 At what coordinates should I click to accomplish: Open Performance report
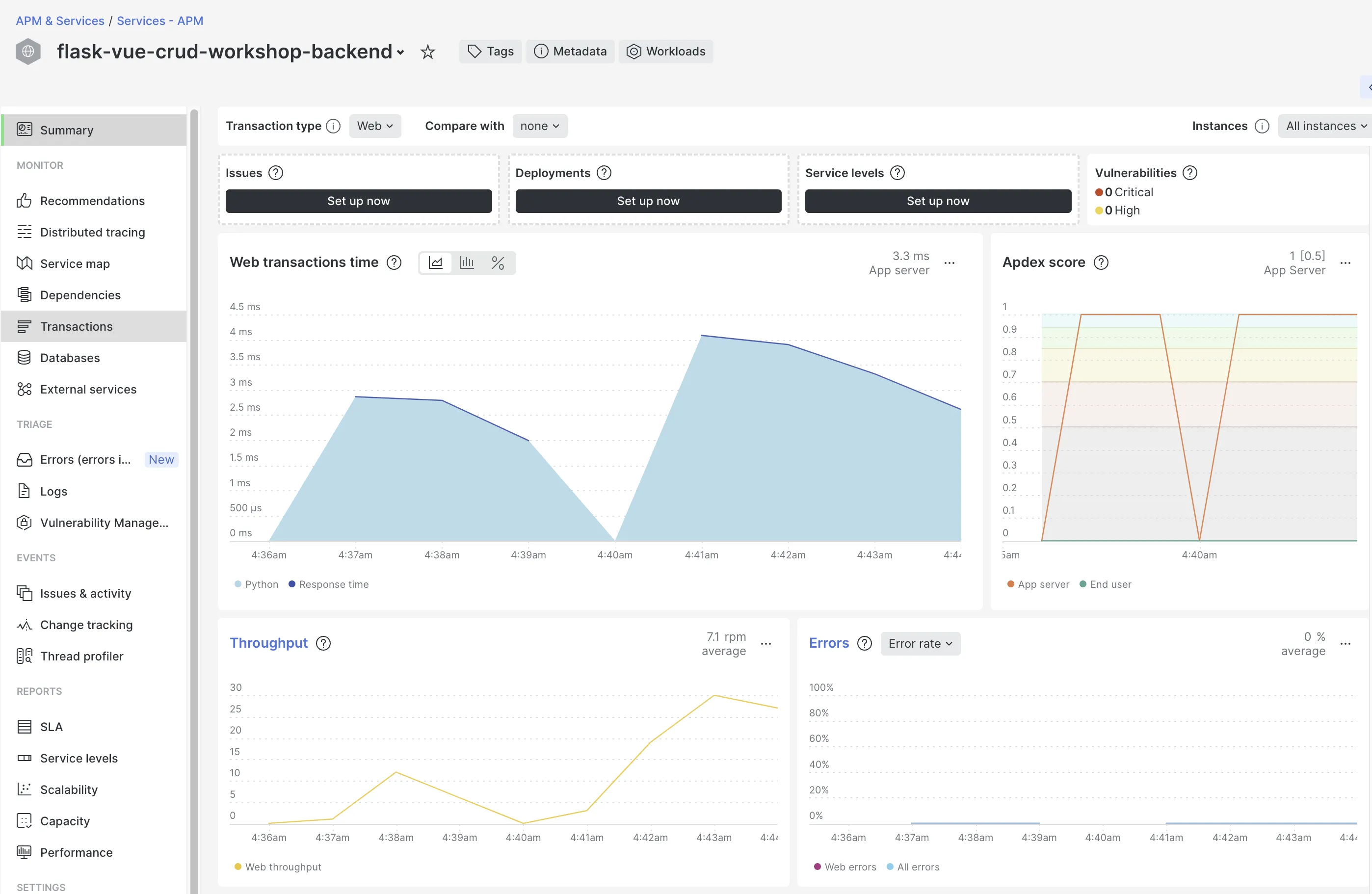pos(94,852)
